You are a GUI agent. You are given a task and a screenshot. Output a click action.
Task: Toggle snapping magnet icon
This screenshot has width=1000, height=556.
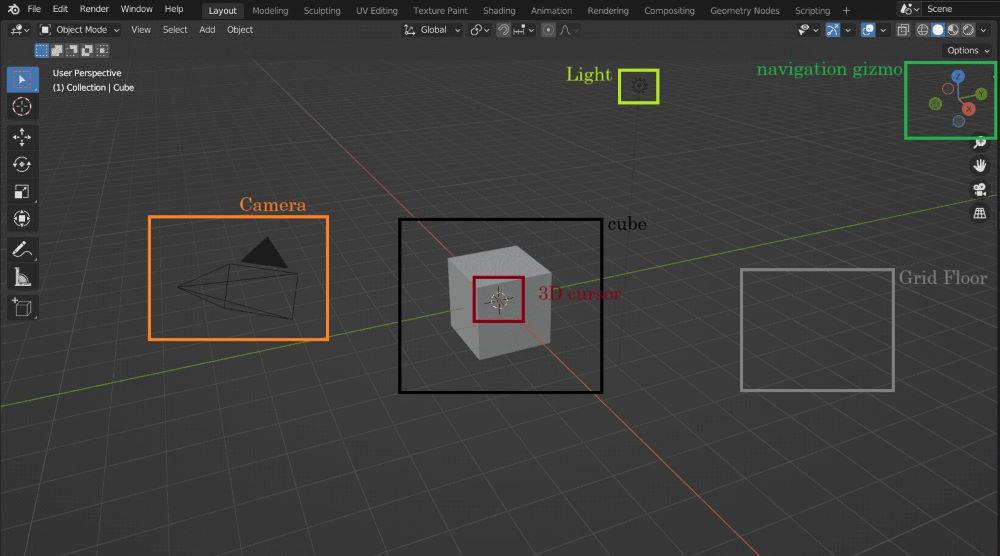(x=503, y=30)
